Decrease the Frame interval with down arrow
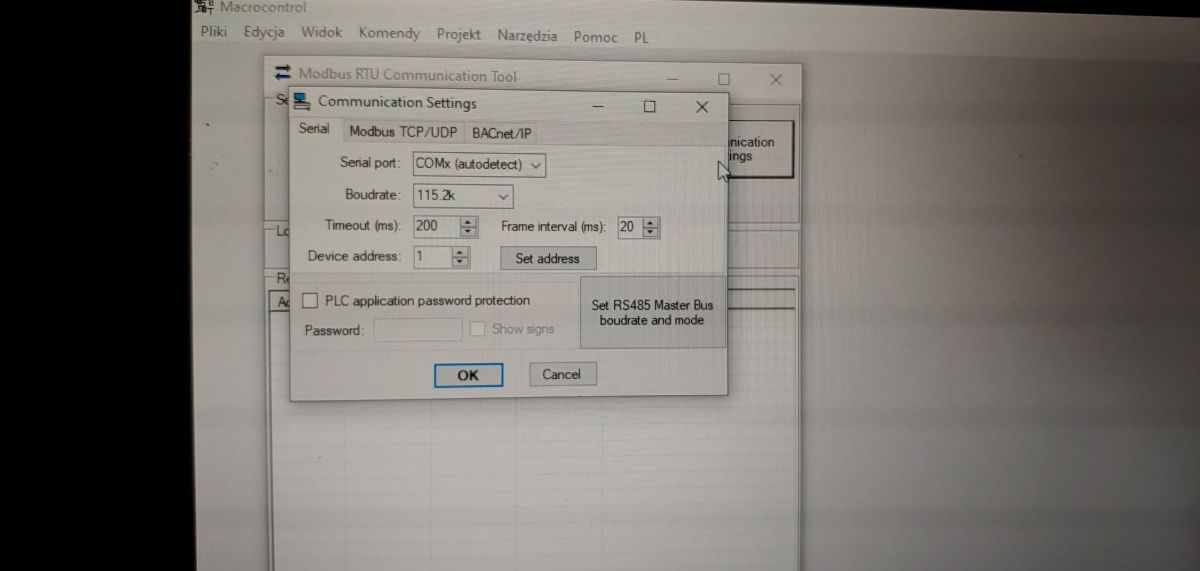The image size is (1200, 571). 651,233
